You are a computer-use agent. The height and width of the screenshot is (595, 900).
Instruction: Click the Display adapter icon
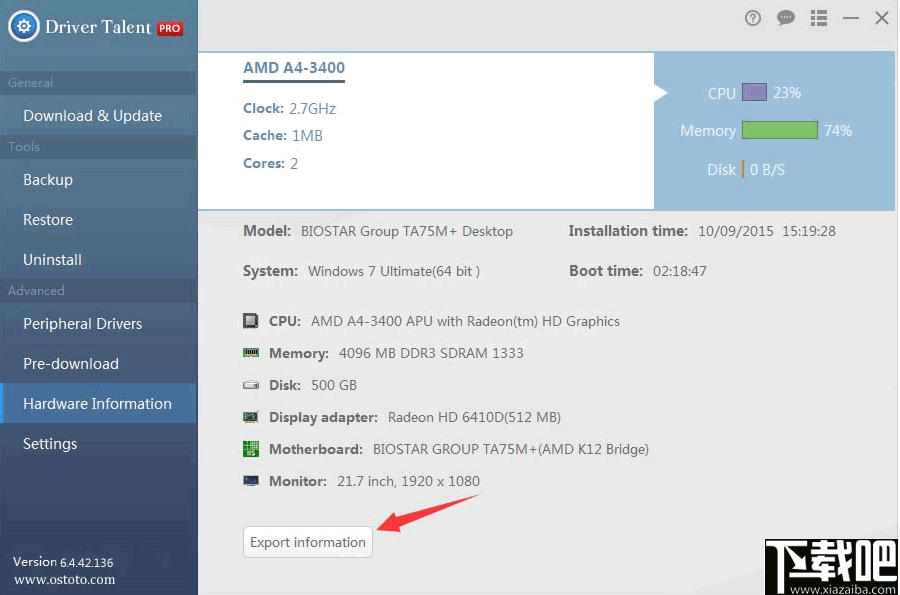click(250, 416)
